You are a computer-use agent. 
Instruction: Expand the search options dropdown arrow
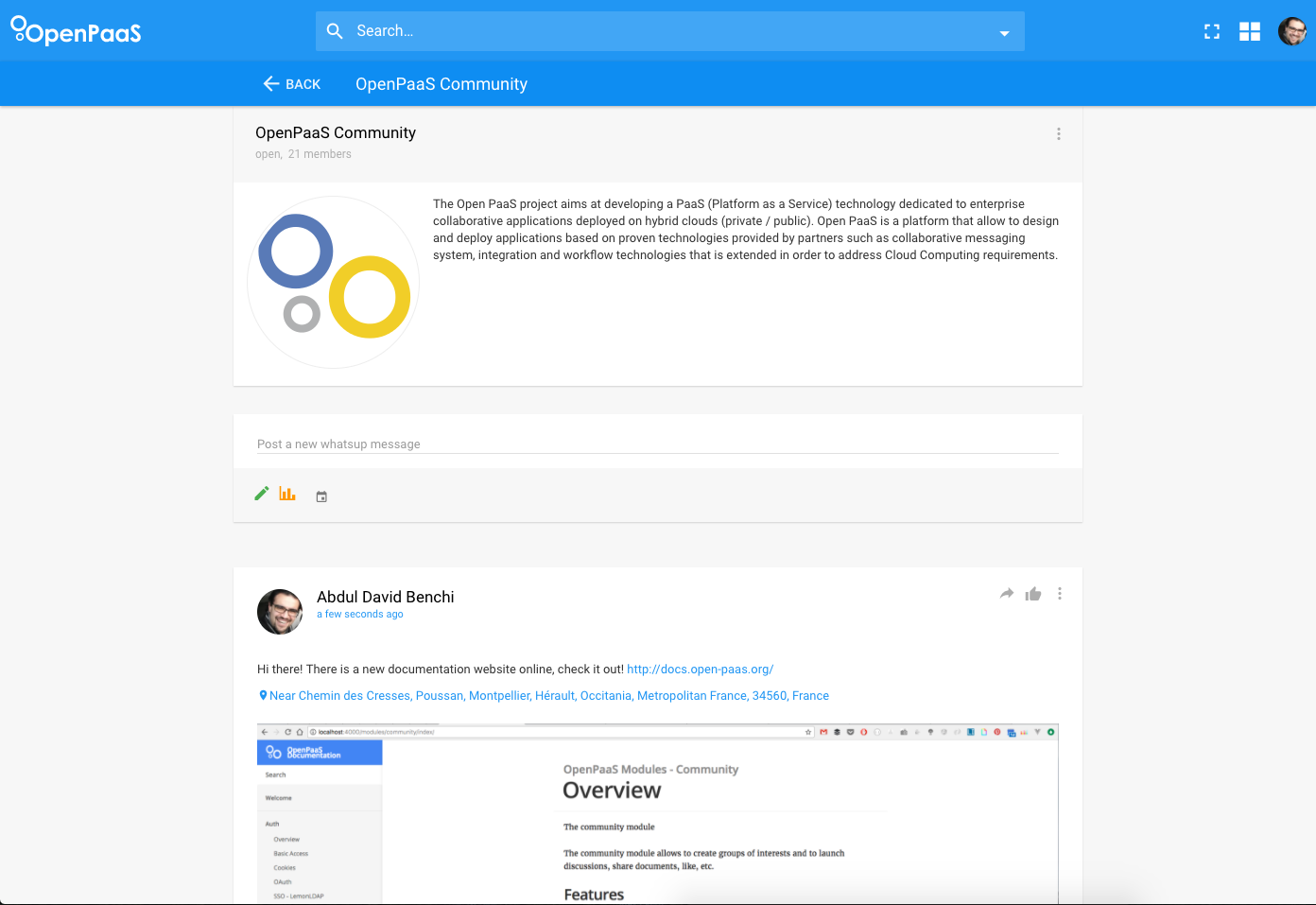(1004, 33)
